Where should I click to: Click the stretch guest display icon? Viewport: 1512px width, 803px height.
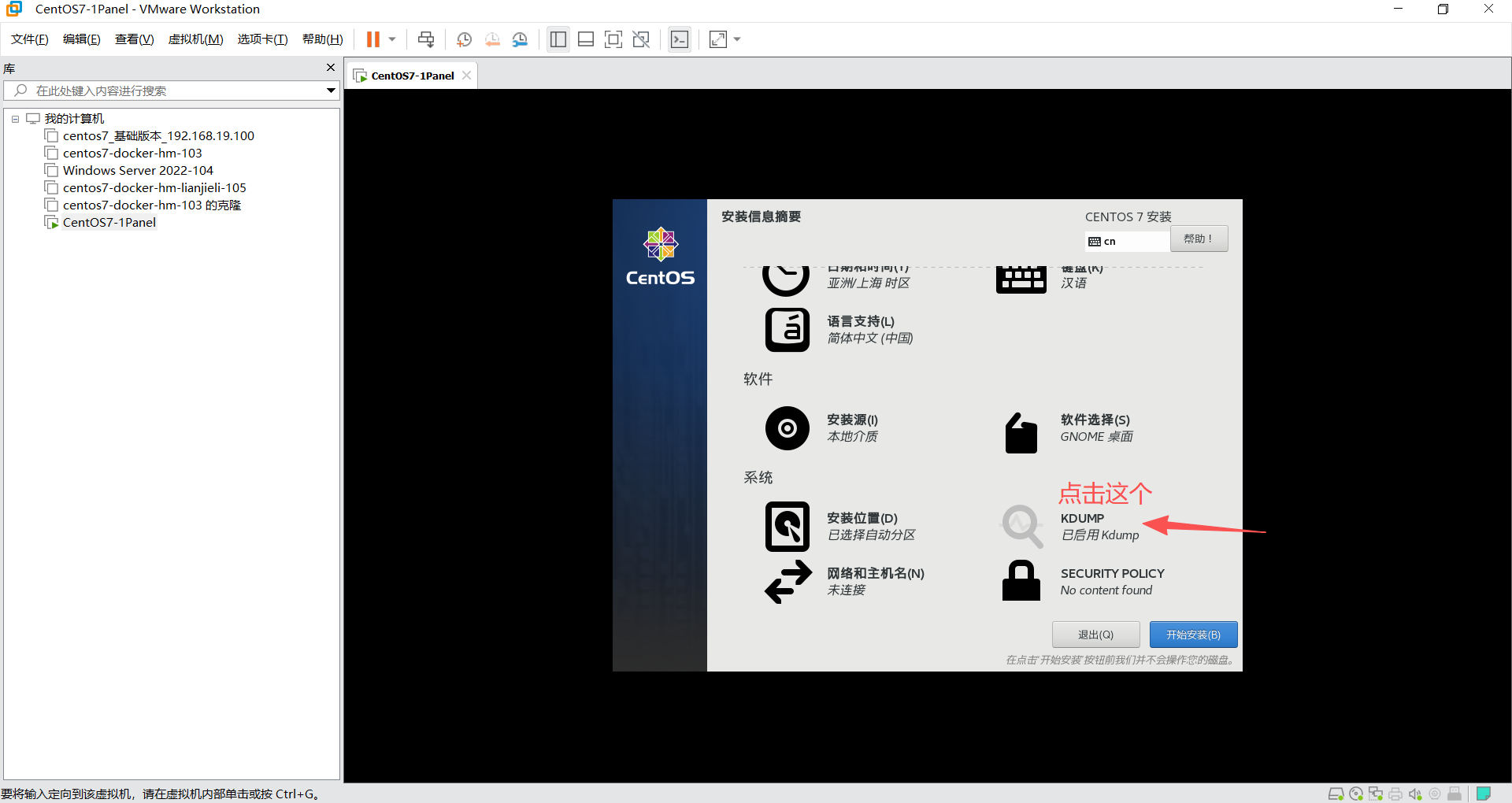[718, 39]
